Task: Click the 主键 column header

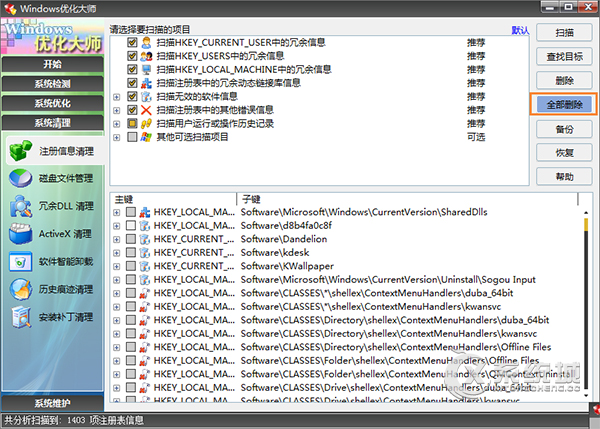Action: pos(174,199)
